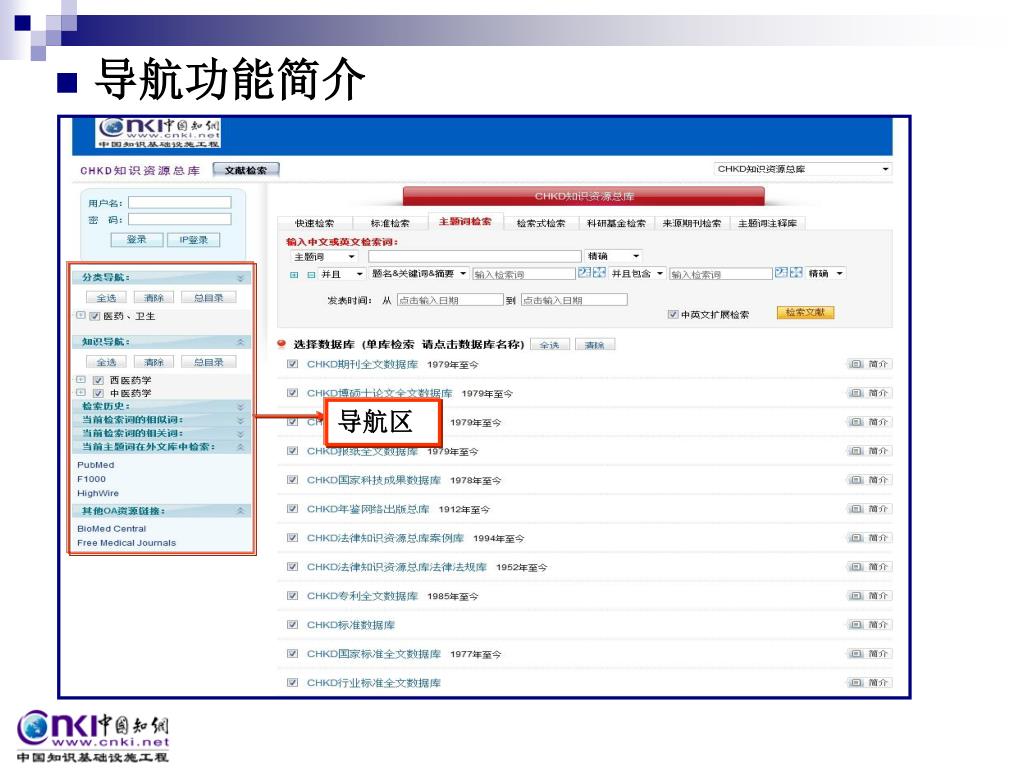Click the CNKI logo in the blue header

tap(158, 133)
